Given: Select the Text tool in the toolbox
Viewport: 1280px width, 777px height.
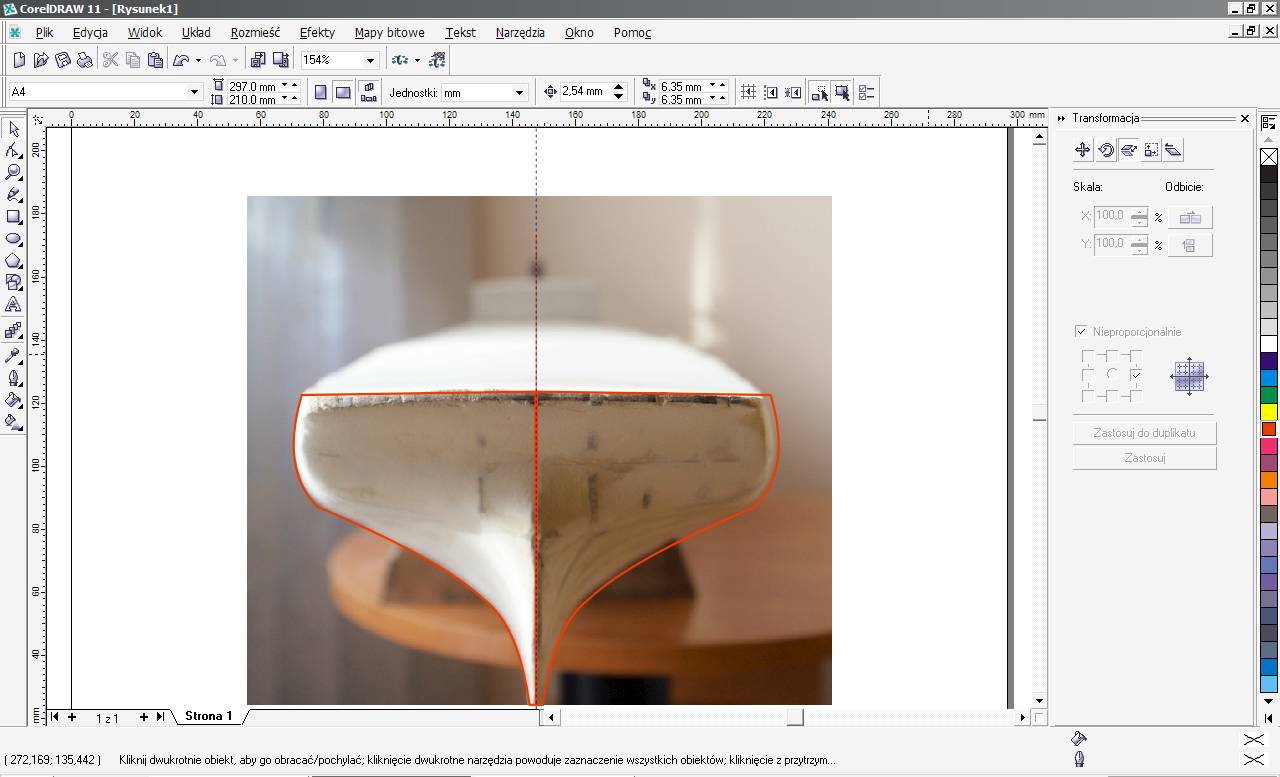Looking at the screenshot, I should click(13, 304).
